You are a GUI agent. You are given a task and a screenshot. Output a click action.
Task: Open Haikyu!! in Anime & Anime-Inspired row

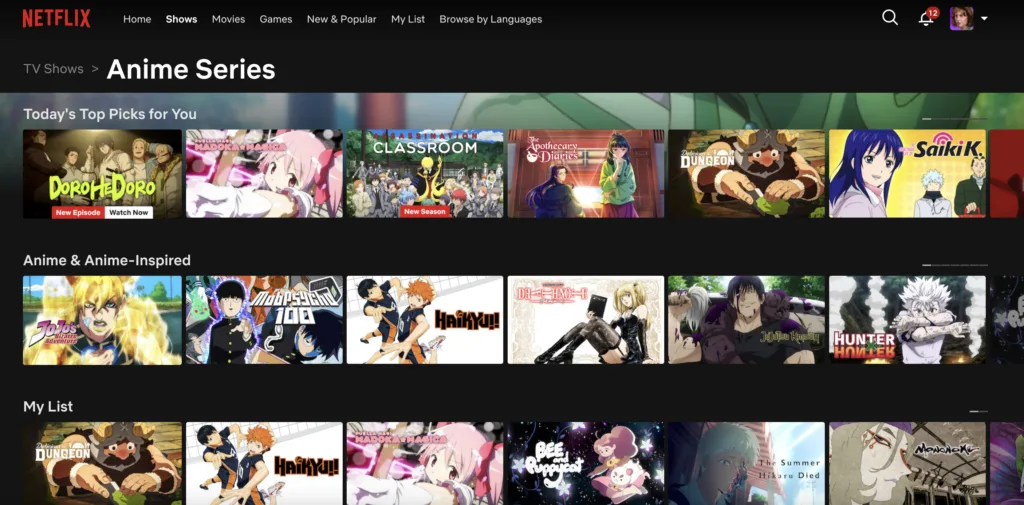[x=425, y=320]
